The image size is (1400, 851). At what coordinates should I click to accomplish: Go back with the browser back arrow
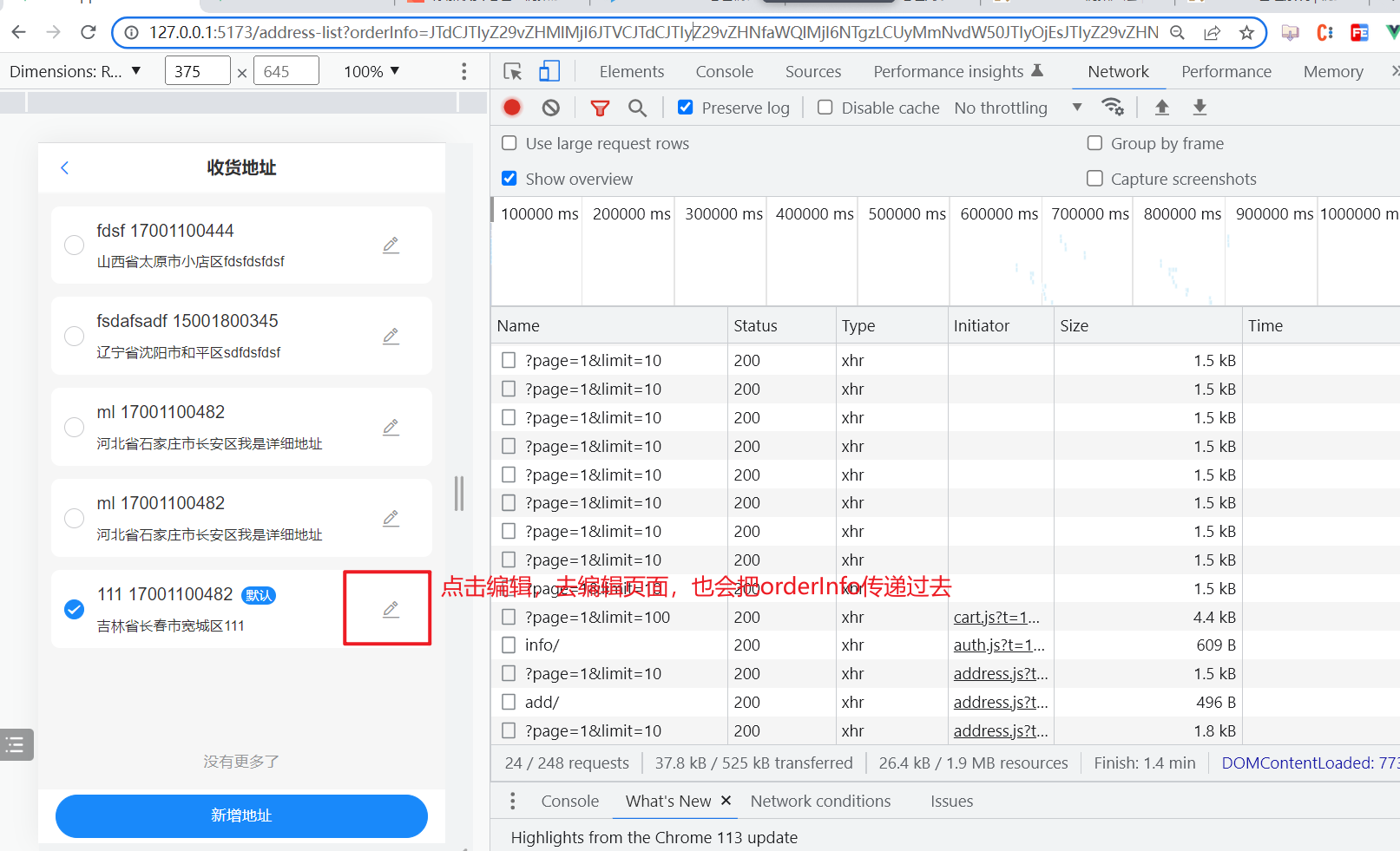tap(19, 33)
